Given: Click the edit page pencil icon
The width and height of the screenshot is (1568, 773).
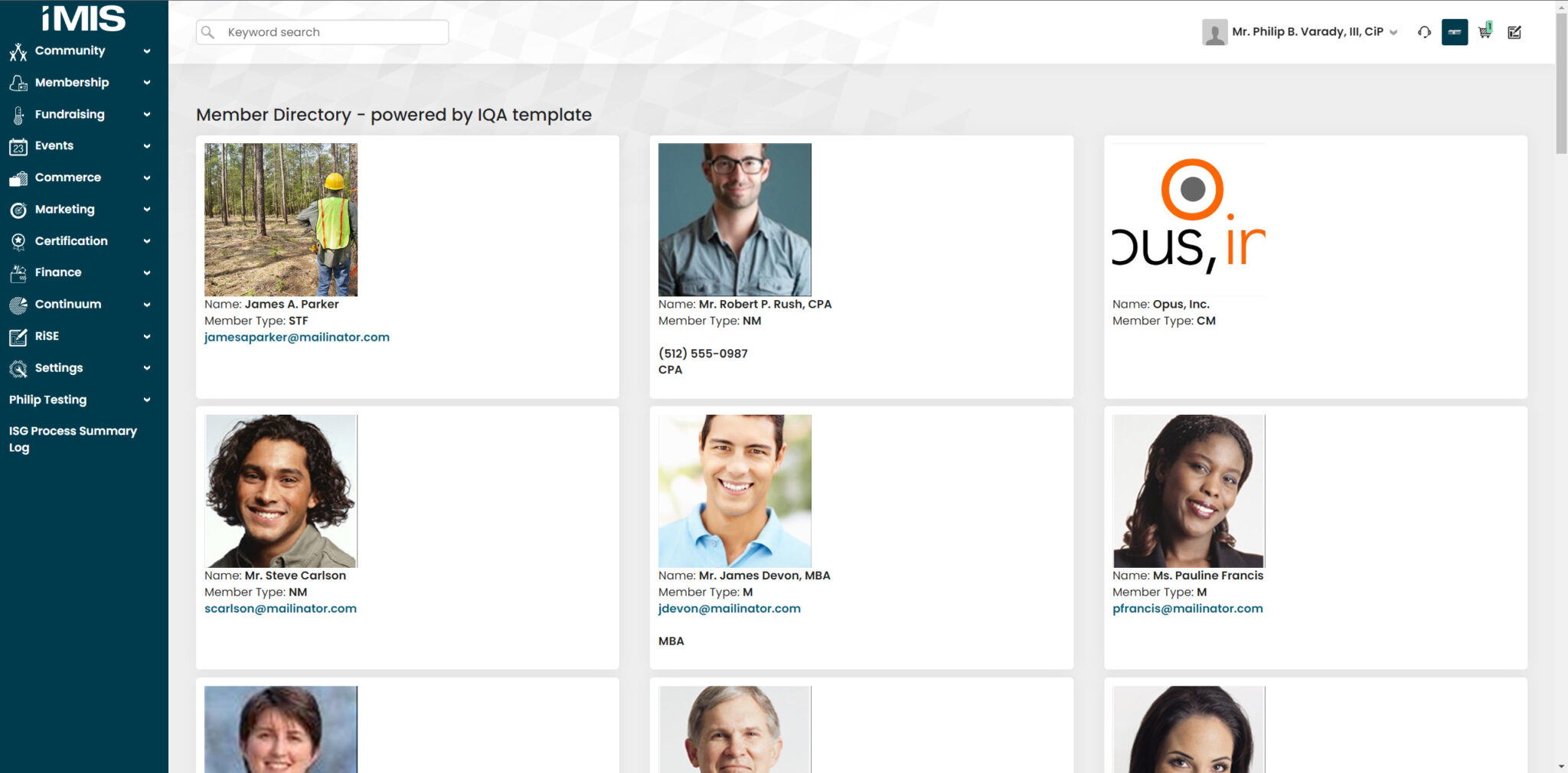Looking at the screenshot, I should point(1514,32).
